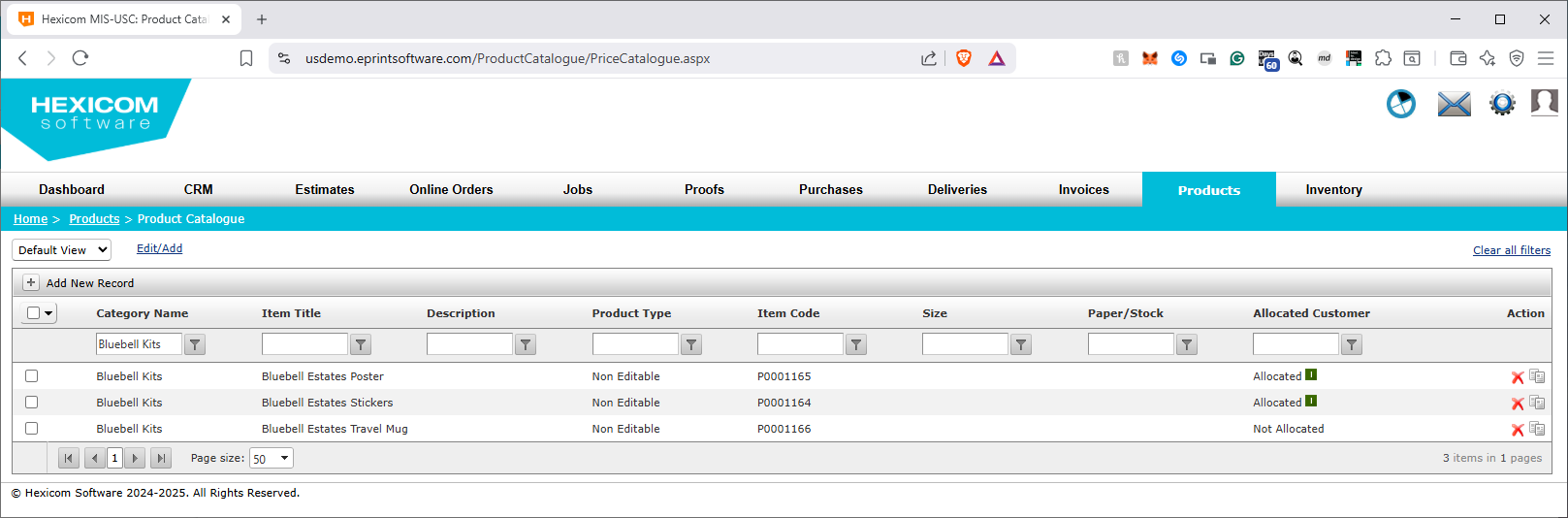Open the Page size dropdown
Viewport: 1568px width, 518px height.
(x=272, y=458)
